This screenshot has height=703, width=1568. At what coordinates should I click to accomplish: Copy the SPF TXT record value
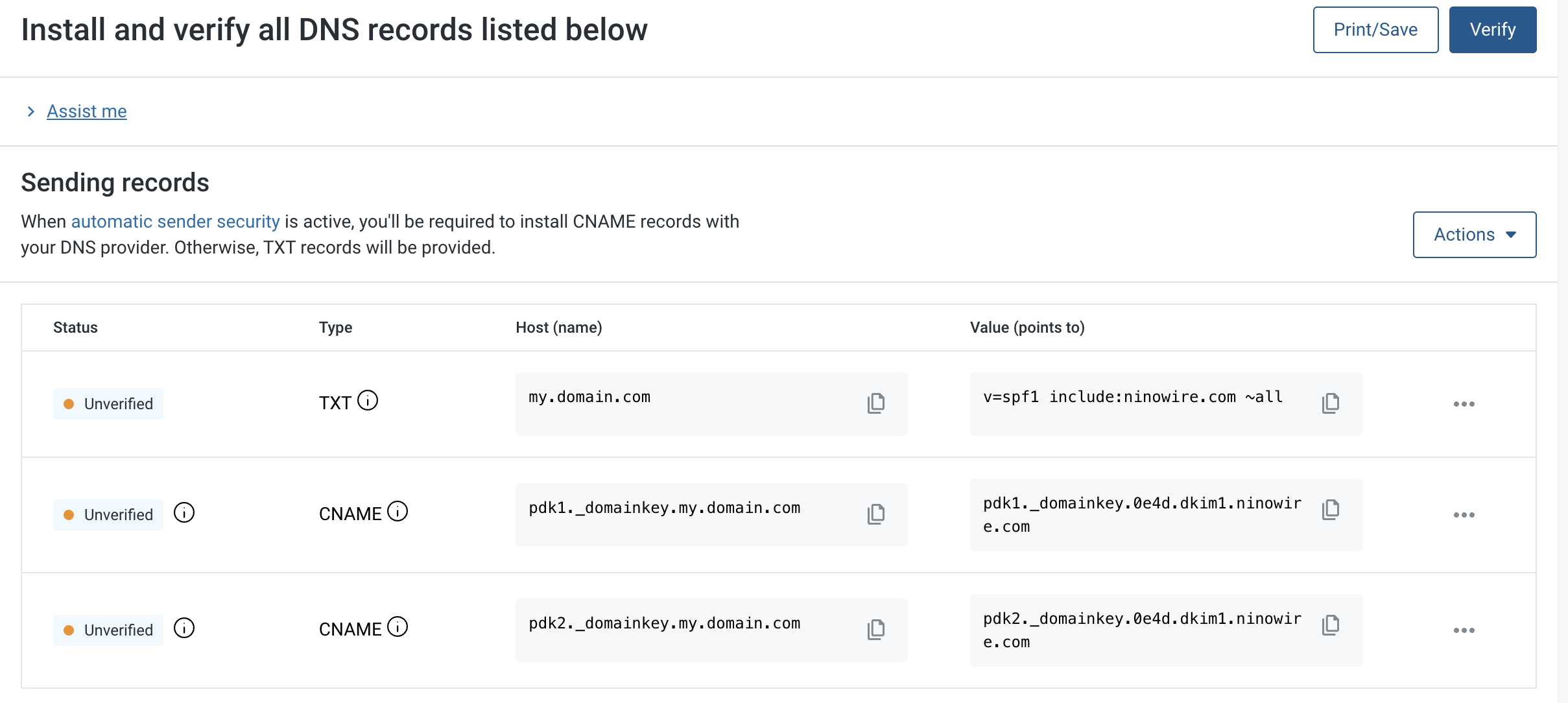coord(1330,403)
